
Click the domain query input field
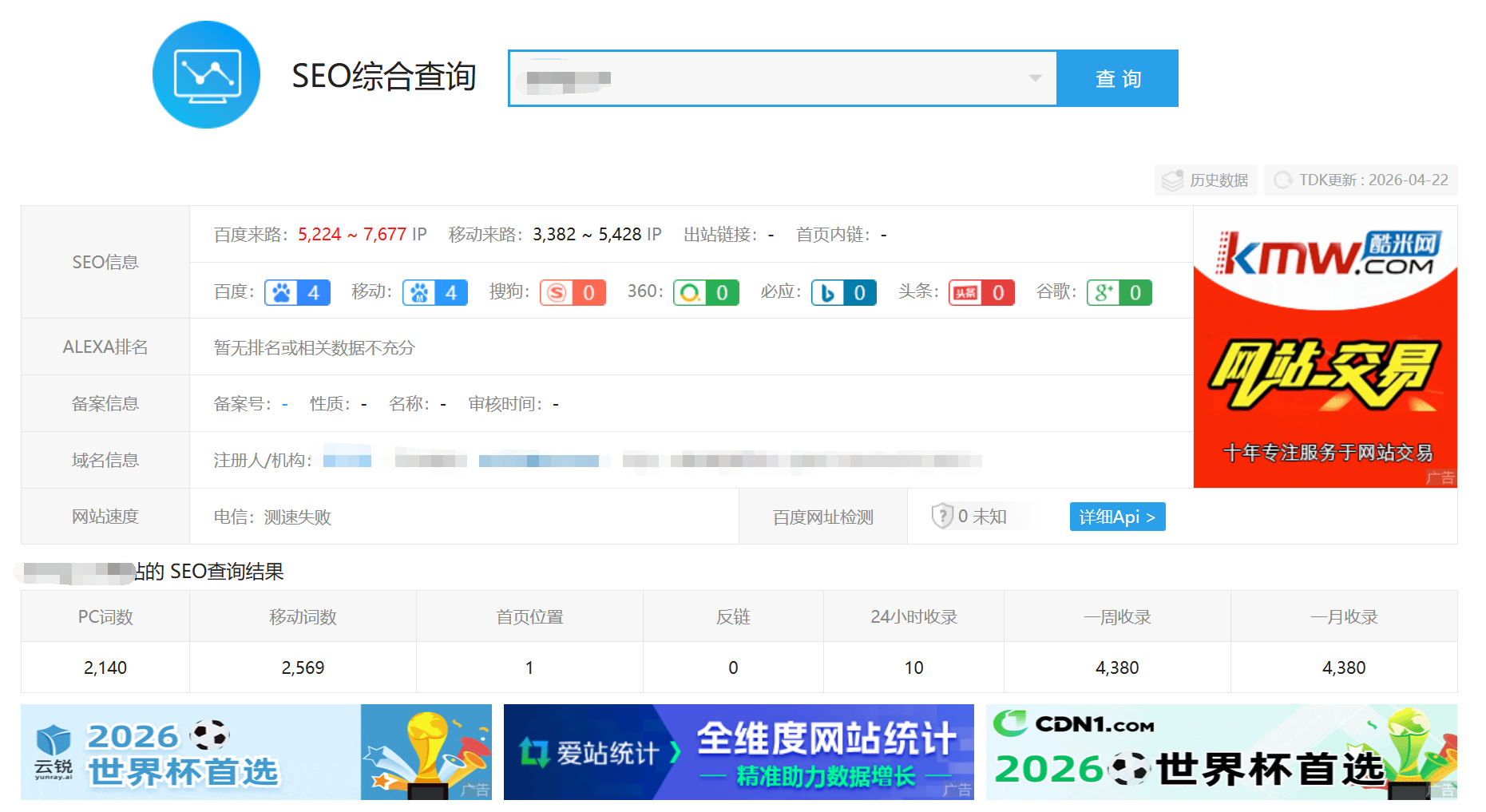coord(783,78)
